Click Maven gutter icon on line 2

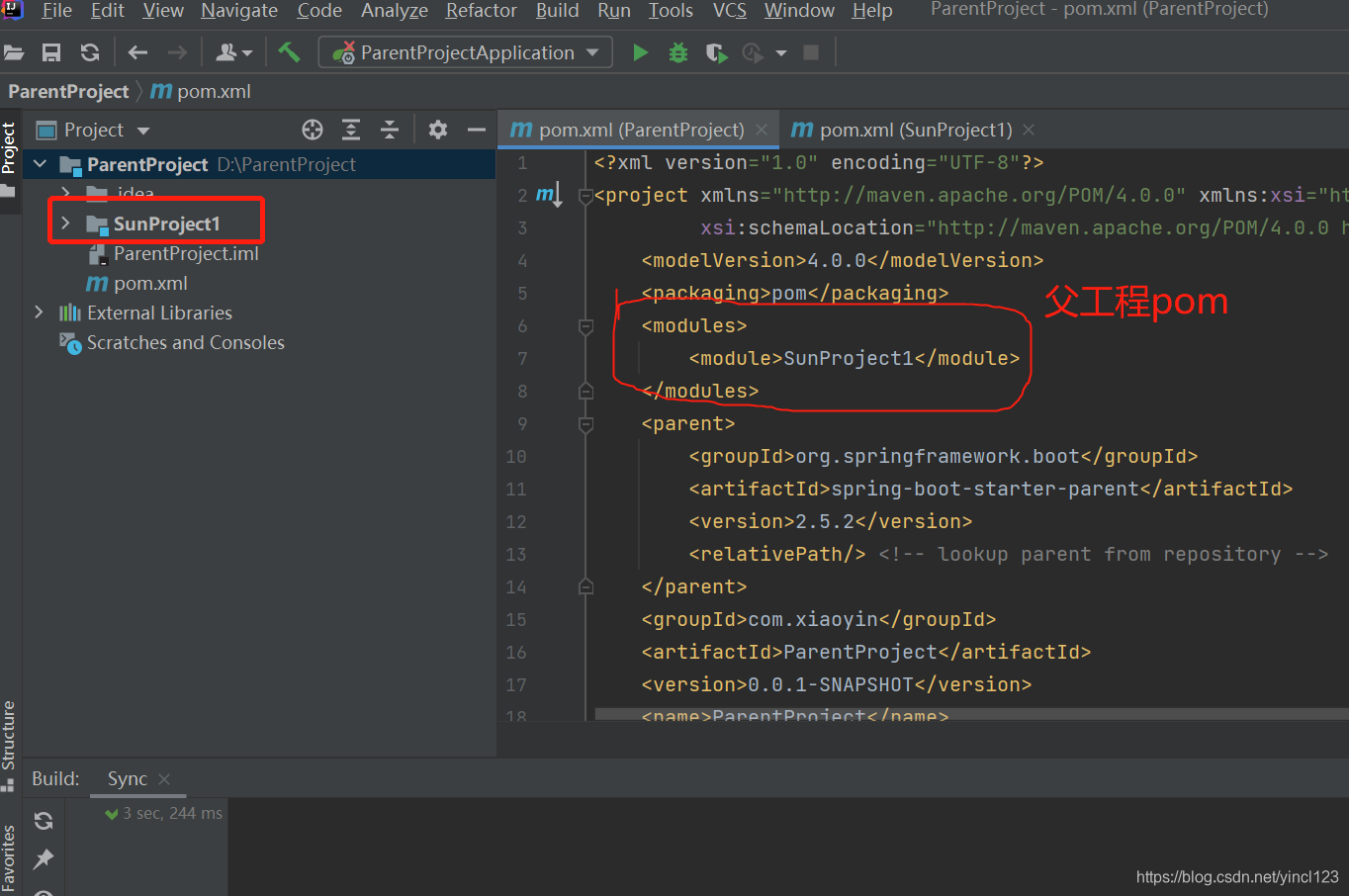(x=549, y=195)
